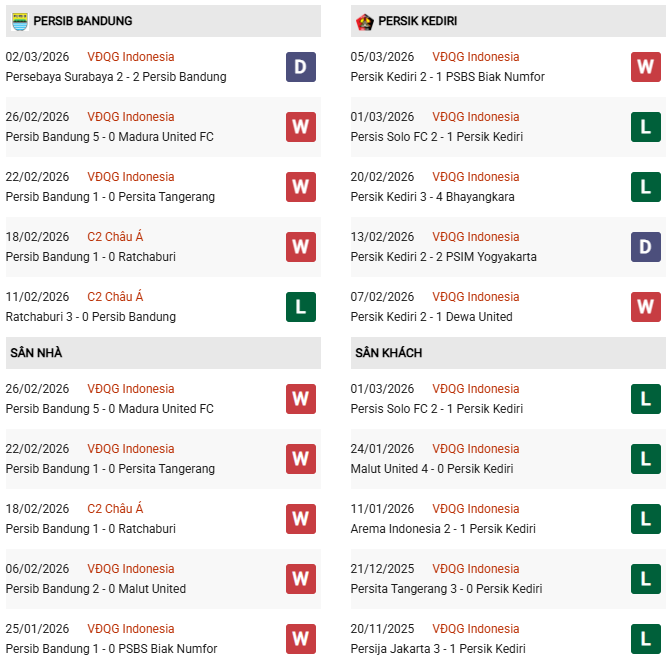
Task: Click the VĐQG Indonesia link dated 21/12/2025
Action: [x=476, y=569]
